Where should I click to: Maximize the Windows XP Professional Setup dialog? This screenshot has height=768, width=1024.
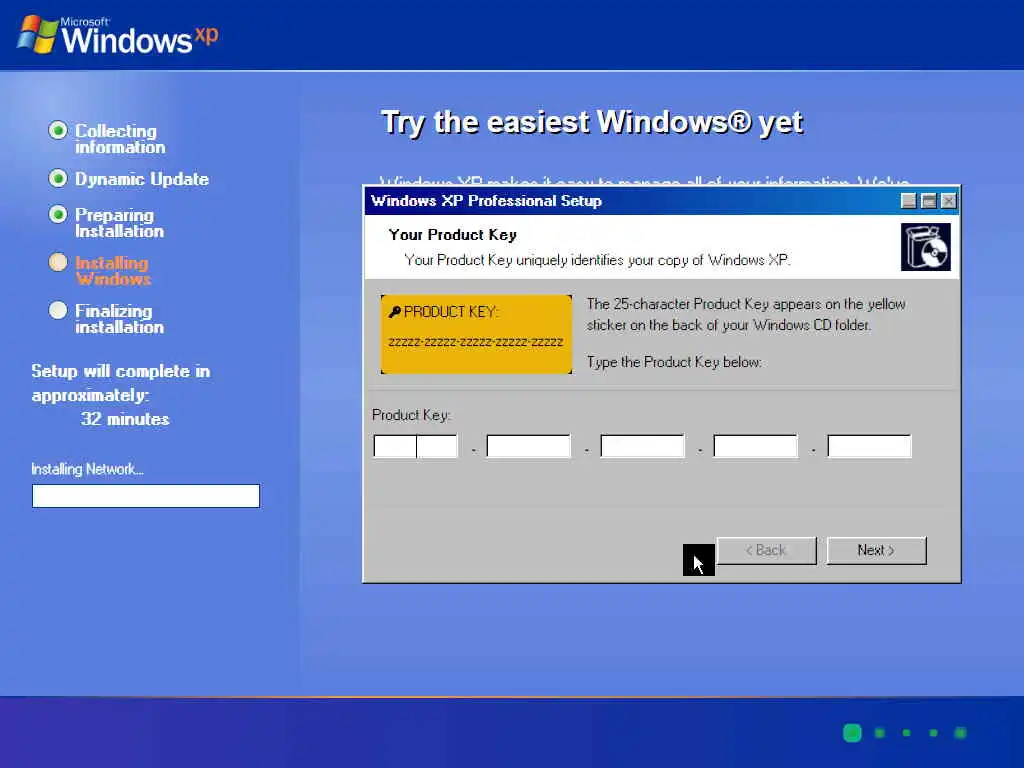929,201
